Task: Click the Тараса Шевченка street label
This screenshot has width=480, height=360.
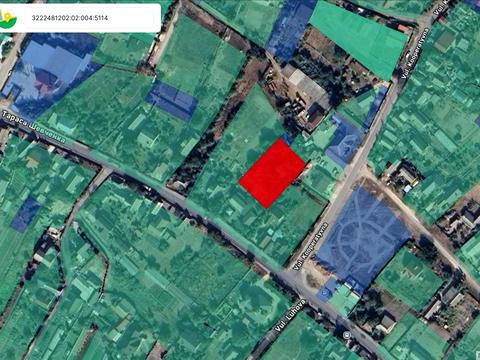Action: pyautogui.click(x=34, y=127)
